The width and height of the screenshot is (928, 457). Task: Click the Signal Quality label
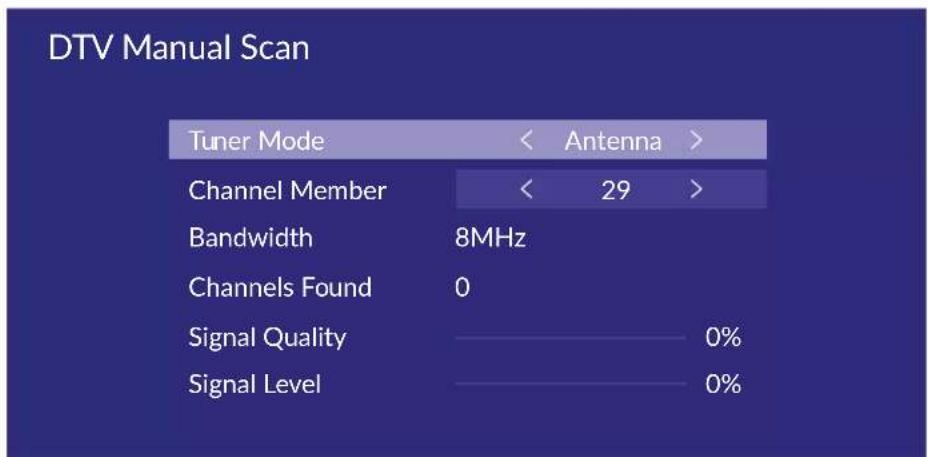click(267, 338)
